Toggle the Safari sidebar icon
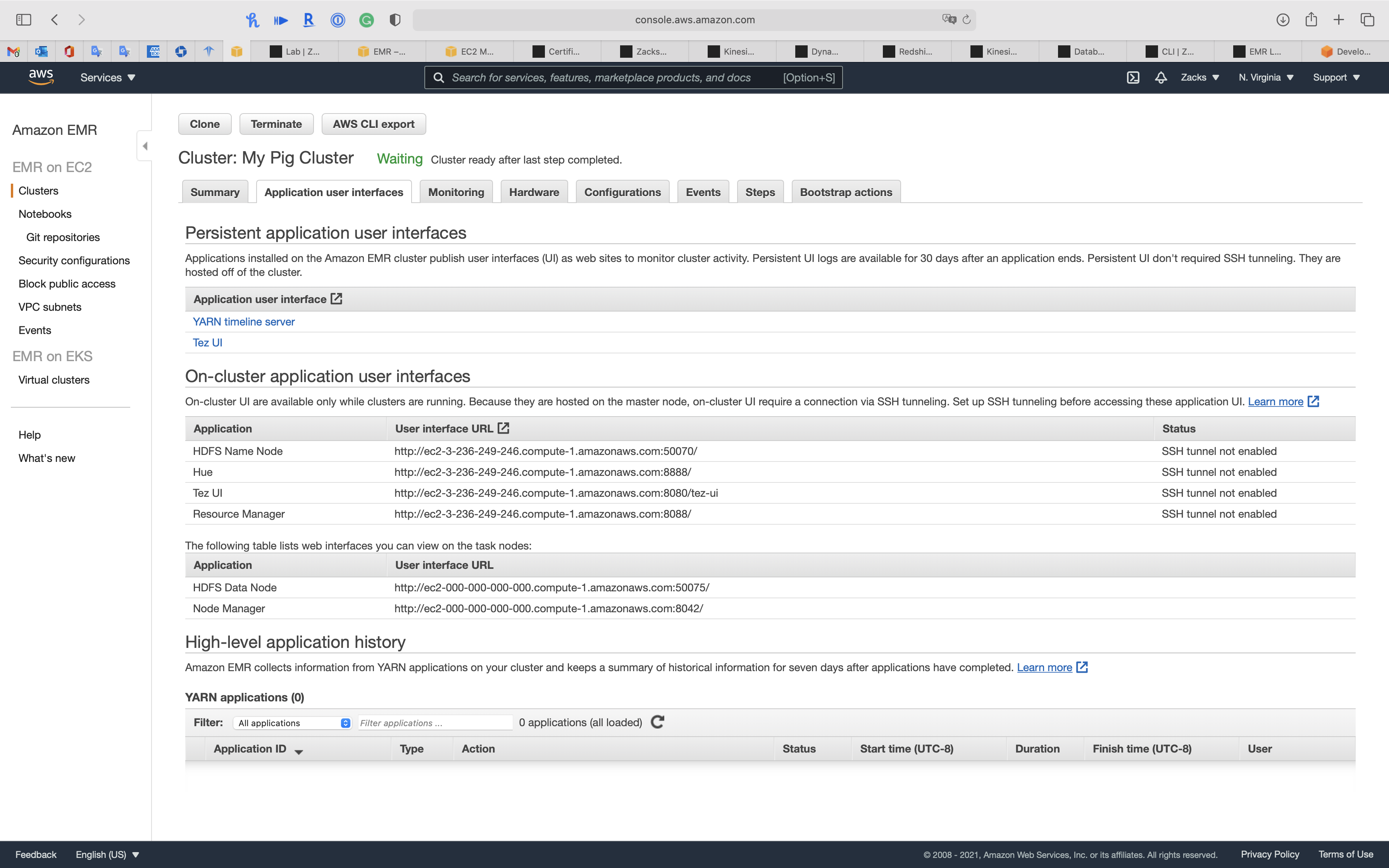Image resolution: width=1389 pixels, height=868 pixels. (x=24, y=19)
